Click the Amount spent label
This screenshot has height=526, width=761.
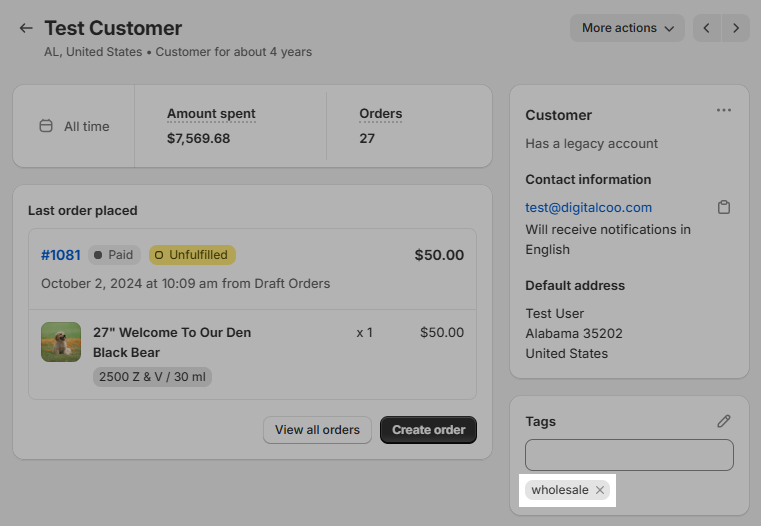[x=211, y=114]
